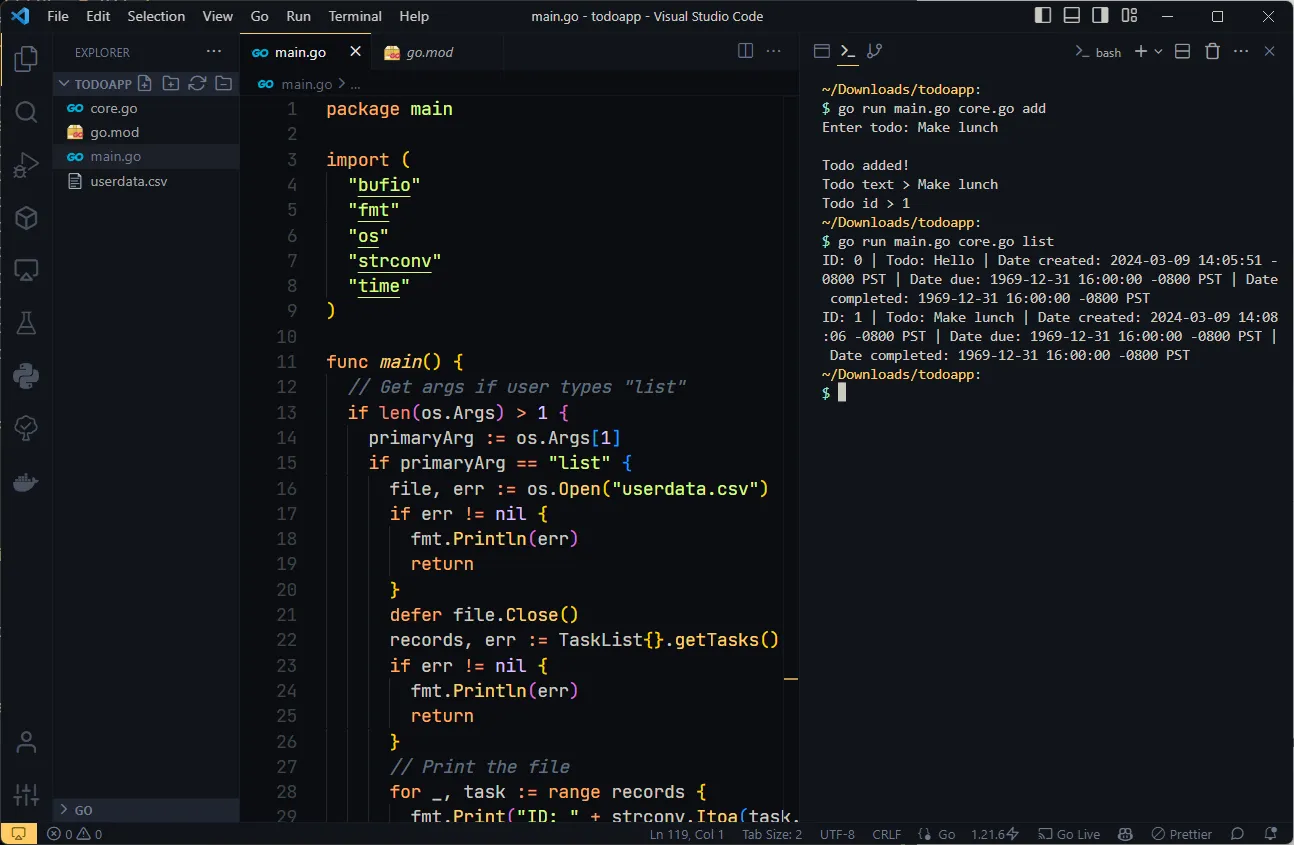
Task: Split the editor to the right
Action: tap(746, 51)
